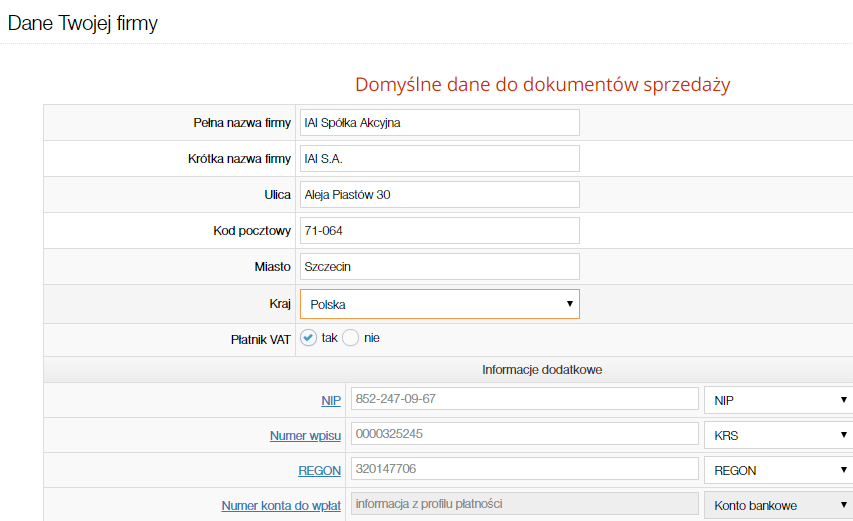Focus the Numer wpisu field 0000325245
Image resolution: width=853 pixels, height=521 pixels.
click(524, 433)
